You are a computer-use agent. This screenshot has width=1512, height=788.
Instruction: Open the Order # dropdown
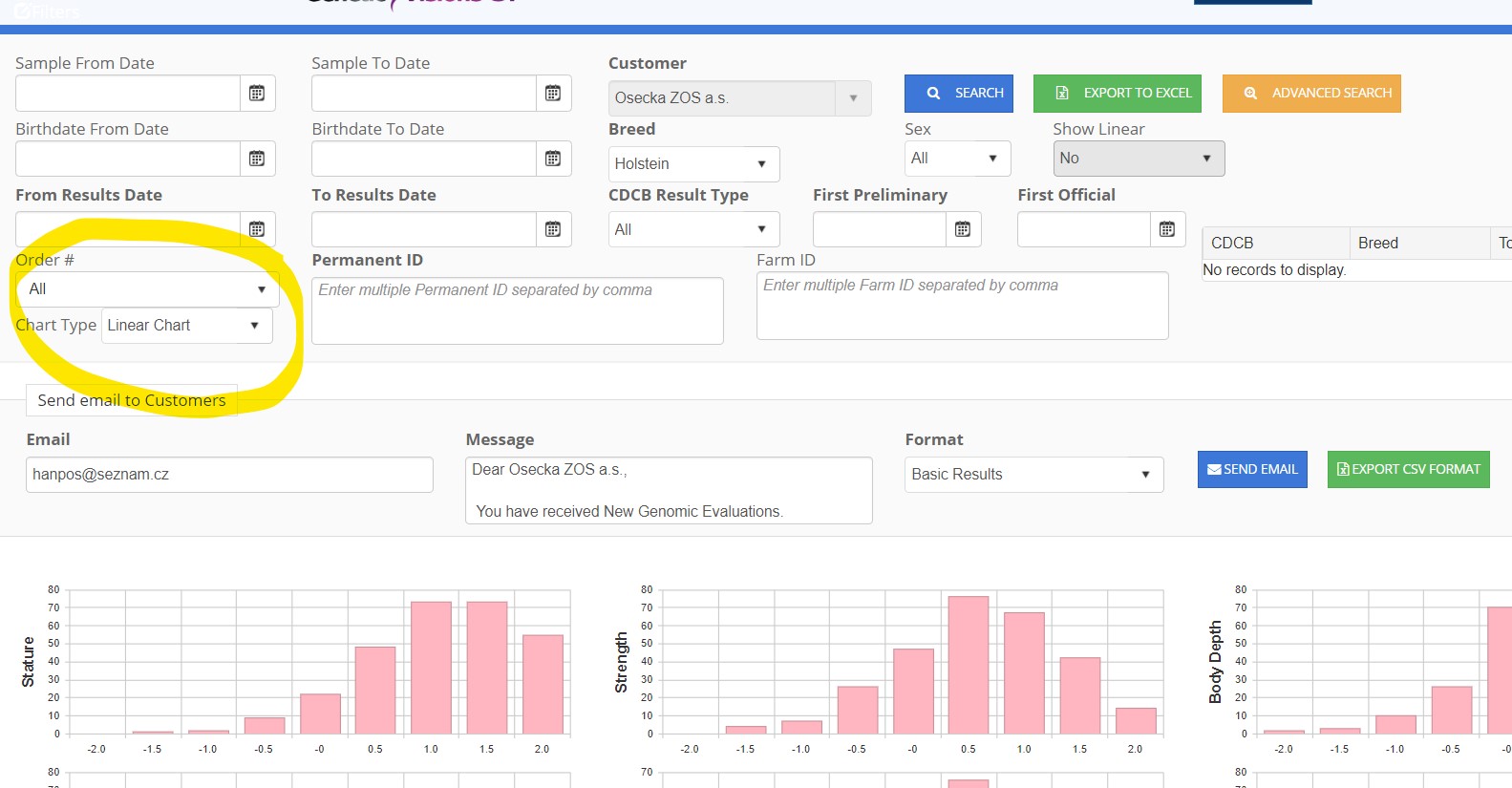tap(147, 289)
